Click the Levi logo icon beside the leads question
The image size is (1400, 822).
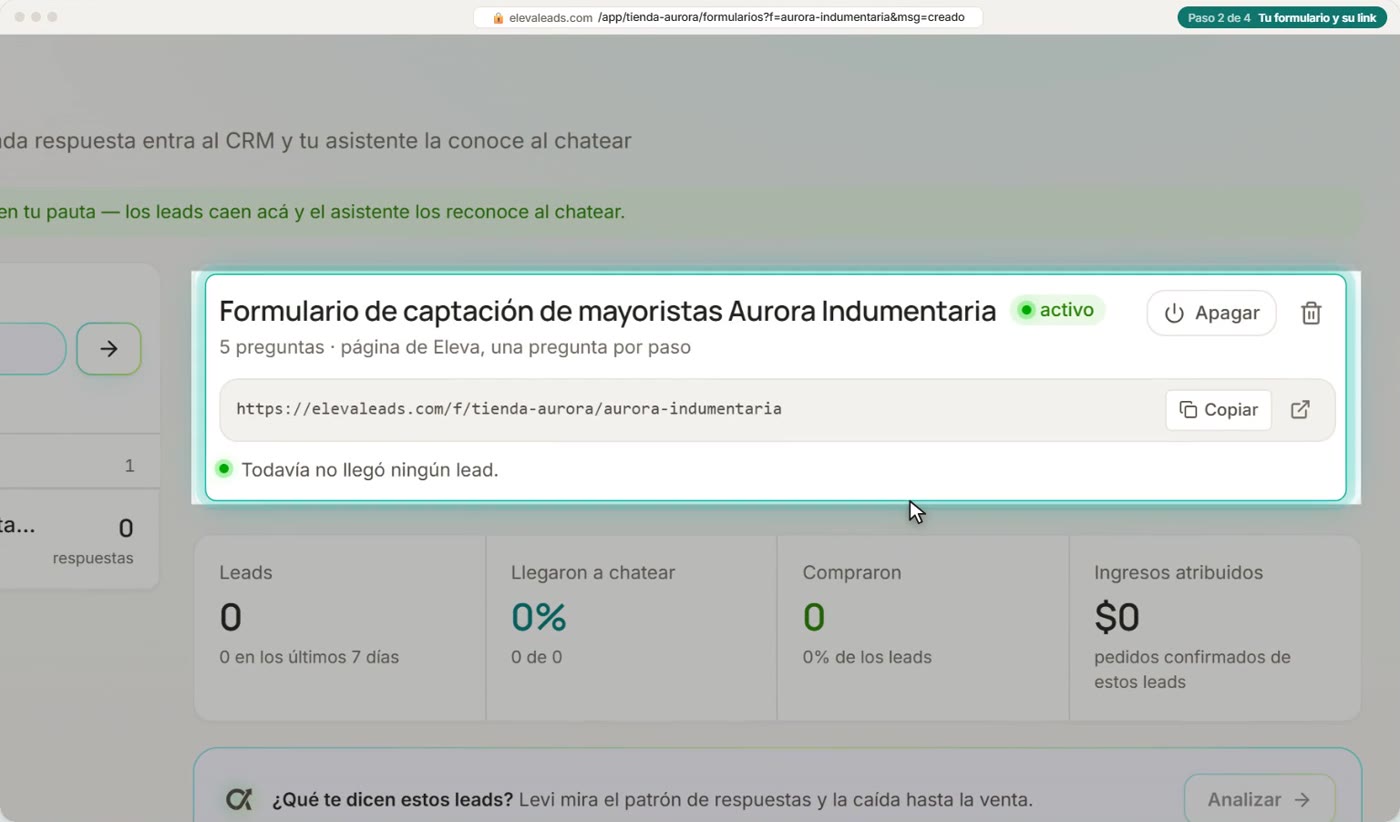pyautogui.click(x=239, y=800)
